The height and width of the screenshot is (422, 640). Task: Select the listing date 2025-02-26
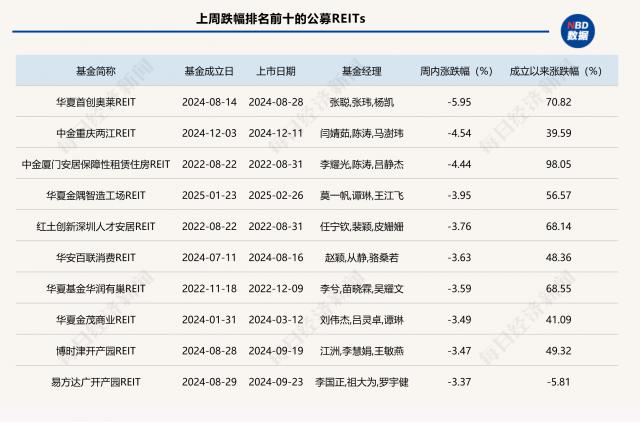(276, 195)
